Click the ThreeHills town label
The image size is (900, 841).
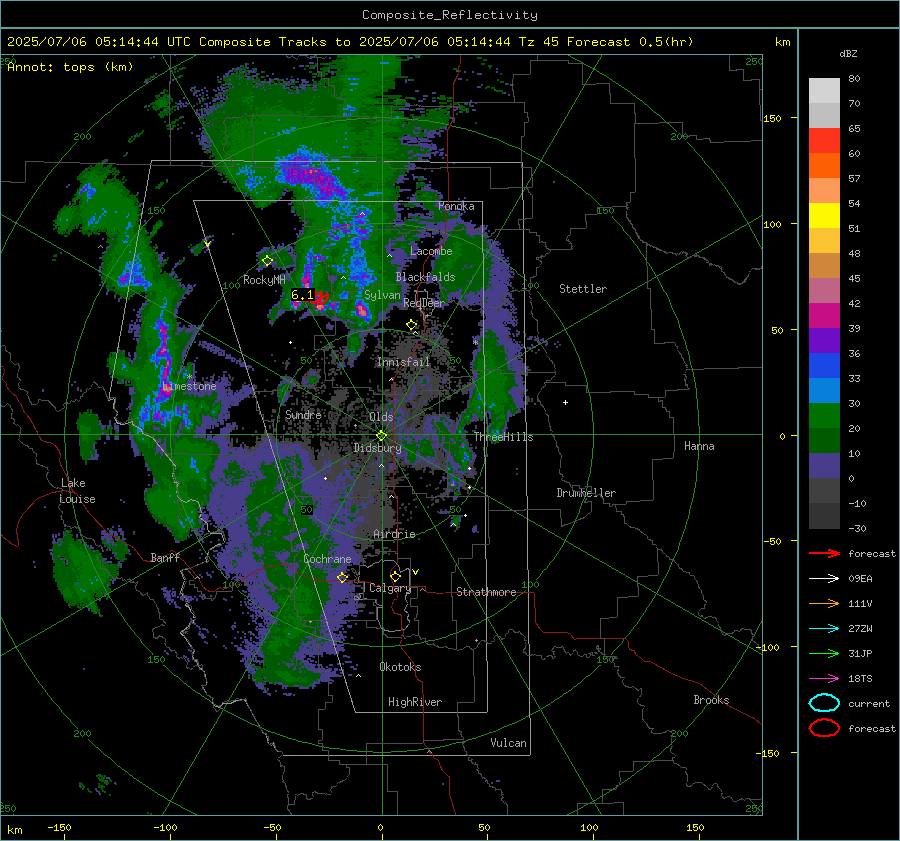pyautogui.click(x=503, y=437)
